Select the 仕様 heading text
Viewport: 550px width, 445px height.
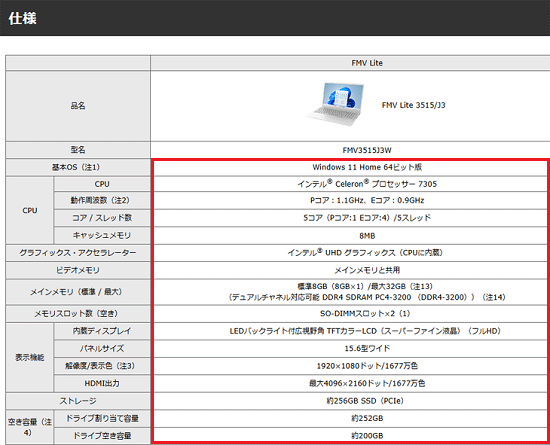(22, 18)
